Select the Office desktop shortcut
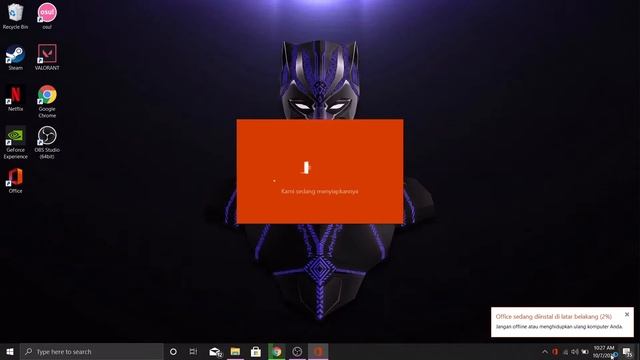 point(15,181)
